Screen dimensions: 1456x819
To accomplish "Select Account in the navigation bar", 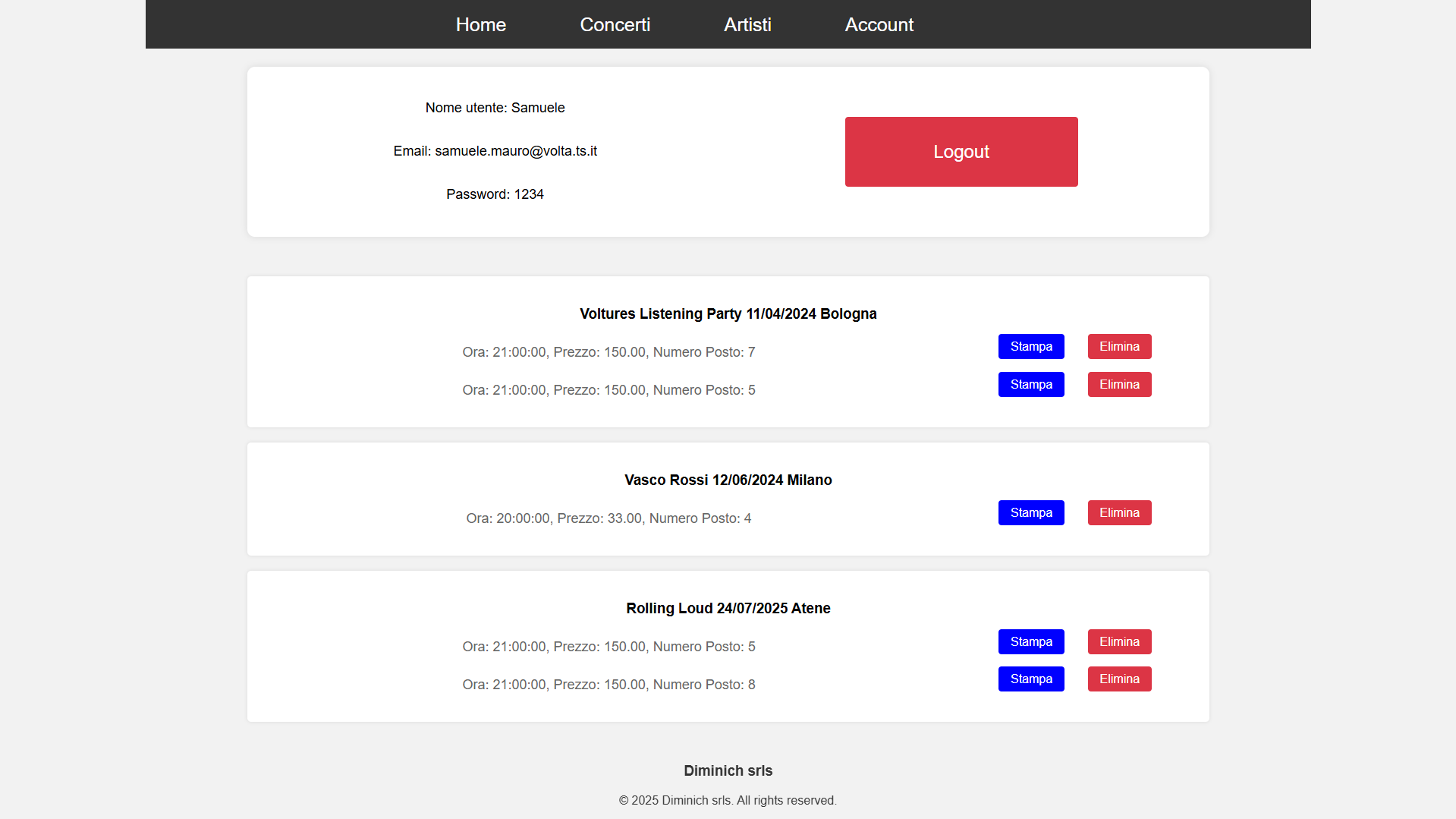I will click(879, 24).
